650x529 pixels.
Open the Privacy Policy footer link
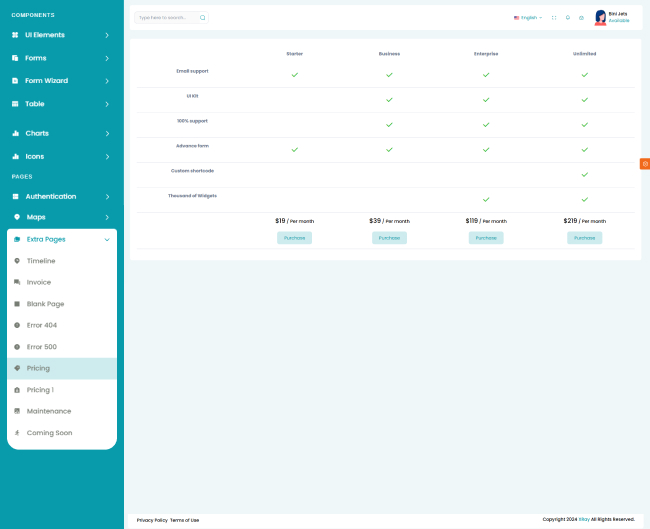(x=152, y=520)
